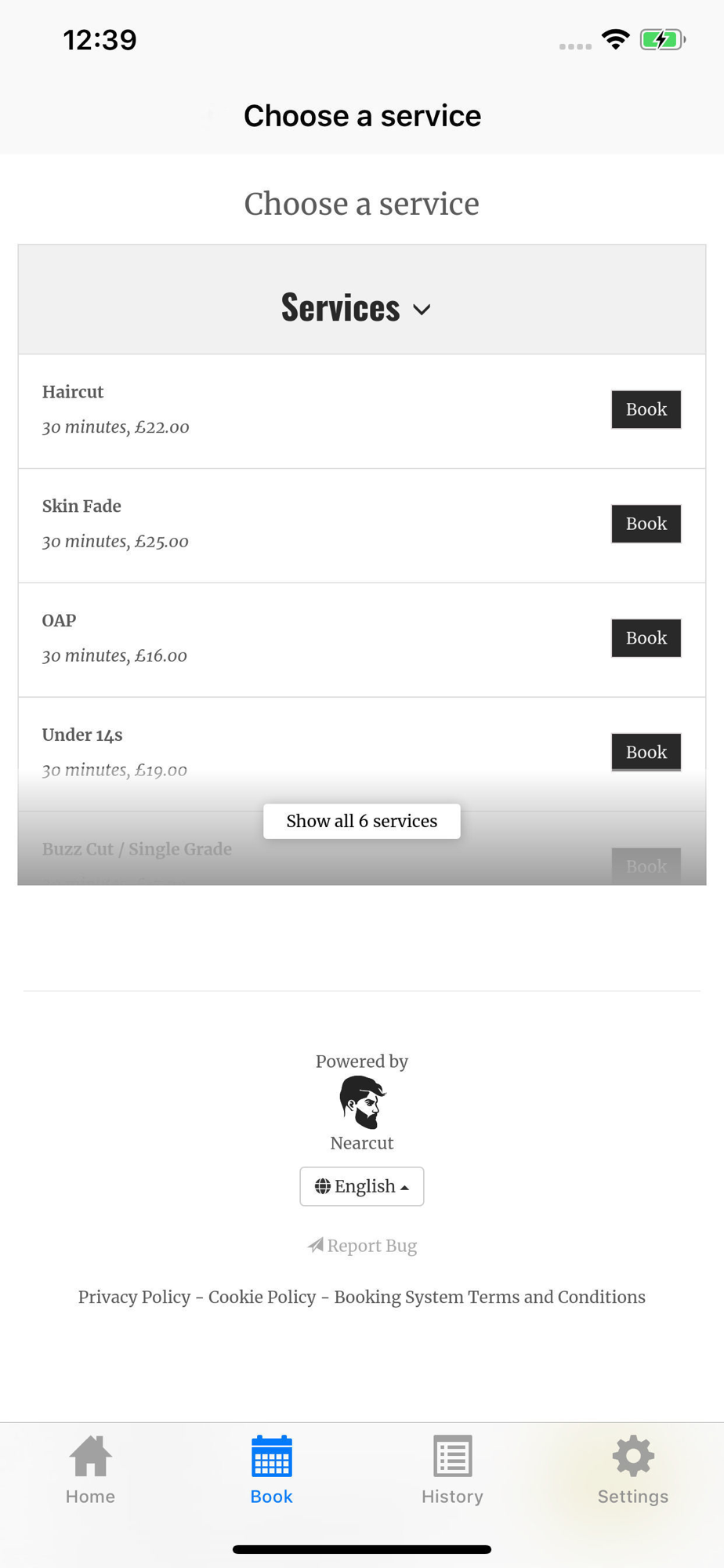This screenshot has width=724, height=1568.
Task: Tap the paper plane Report Bug icon
Action: coord(316,1245)
